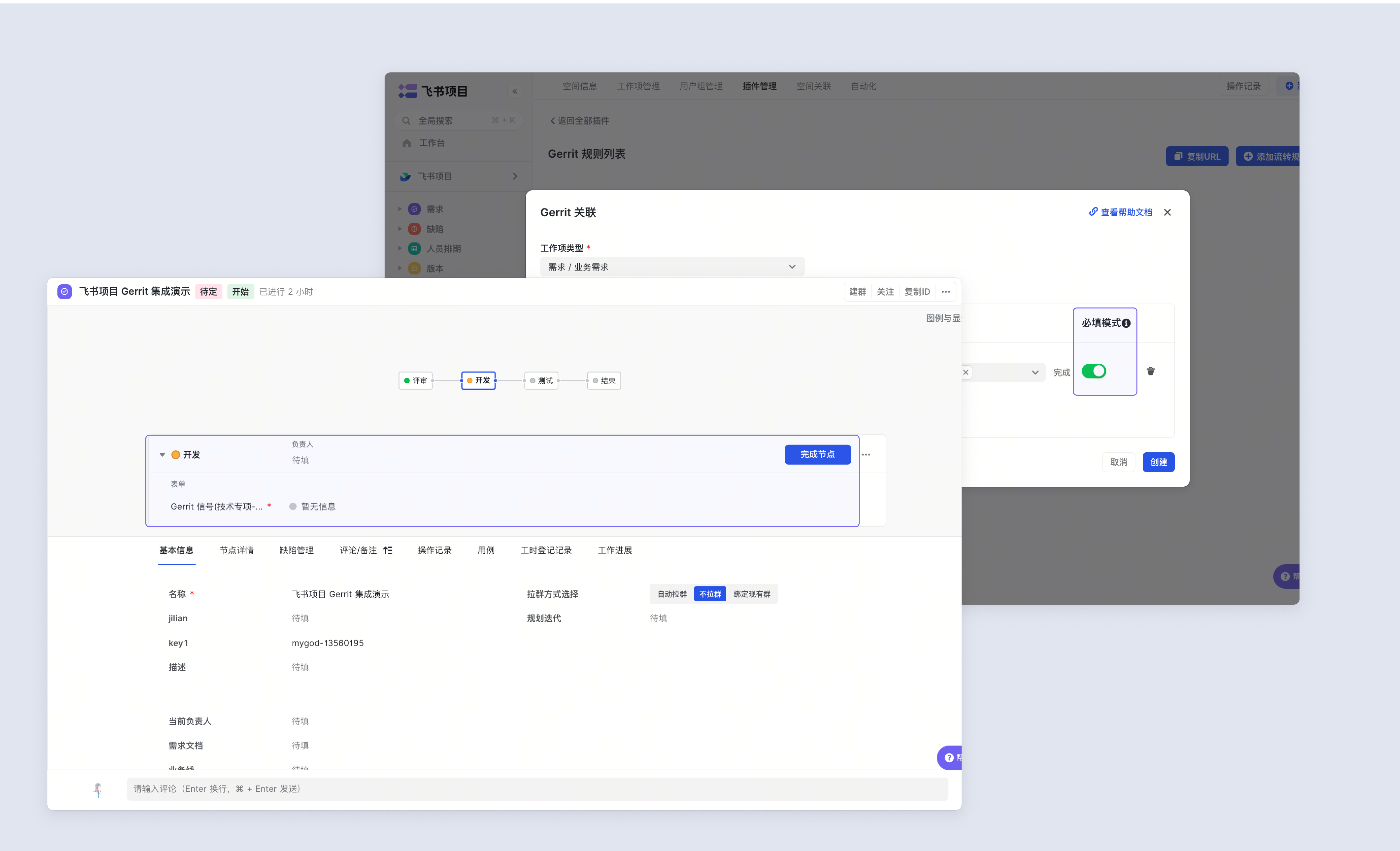Open 工作台 via its home icon
The height and width of the screenshot is (851, 1400).
tap(407, 143)
